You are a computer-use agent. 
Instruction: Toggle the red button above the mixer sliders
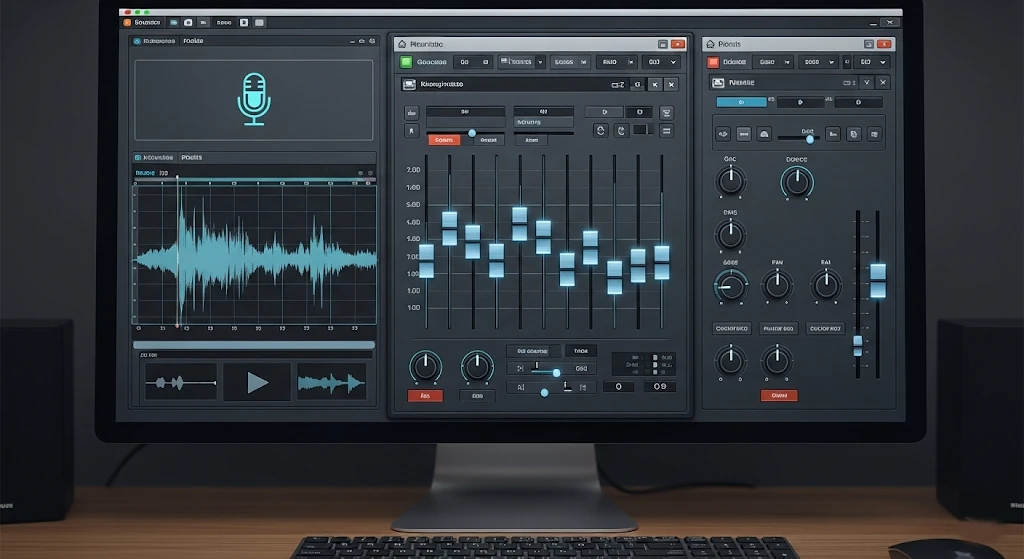(444, 140)
